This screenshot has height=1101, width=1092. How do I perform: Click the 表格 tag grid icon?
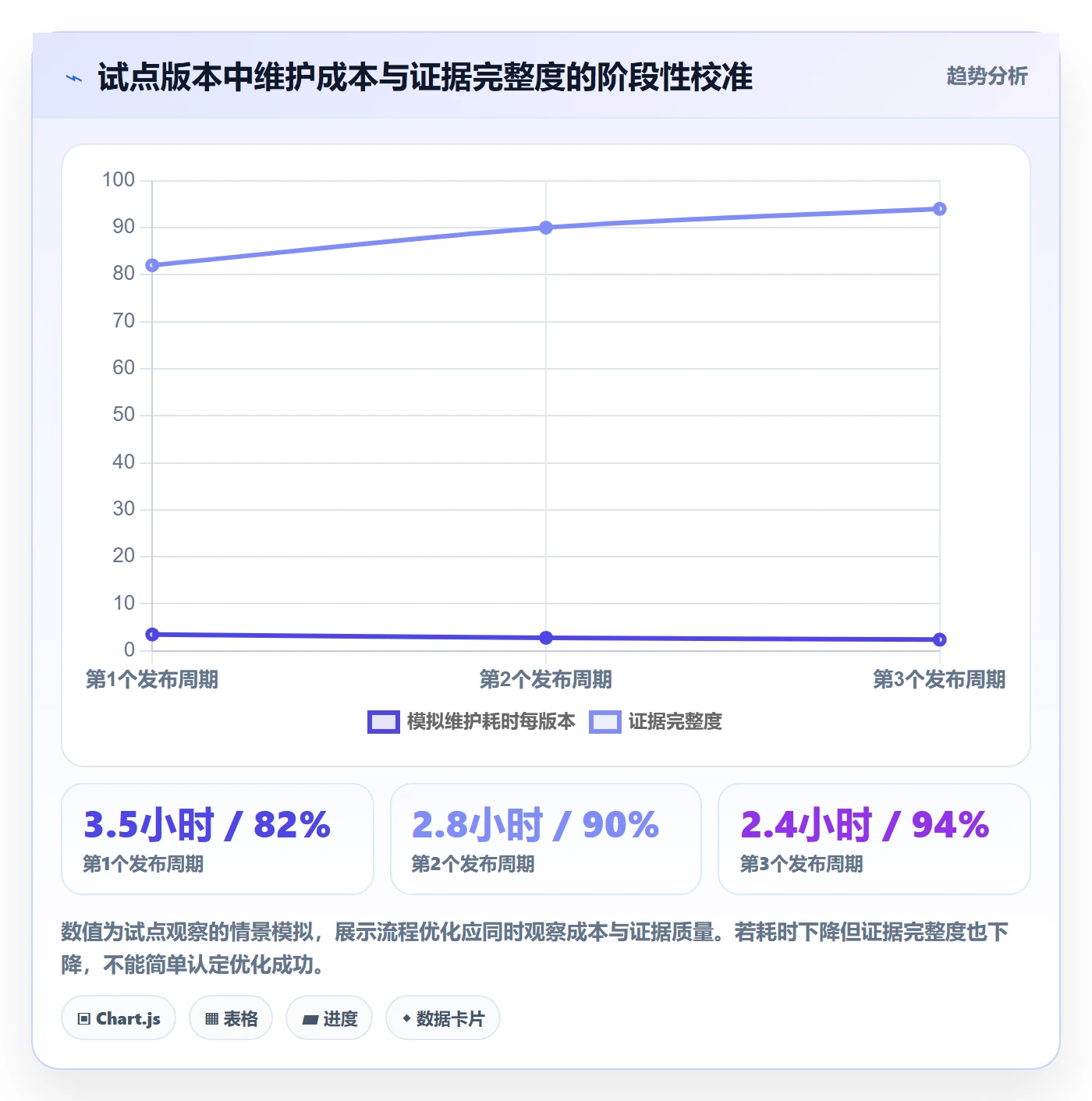(x=211, y=1019)
